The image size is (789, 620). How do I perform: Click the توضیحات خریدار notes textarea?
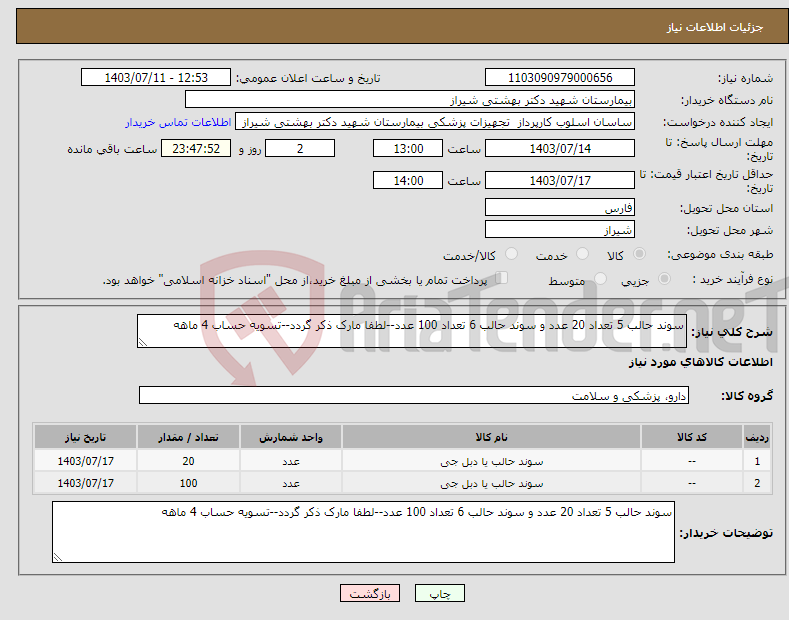point(363,532)
